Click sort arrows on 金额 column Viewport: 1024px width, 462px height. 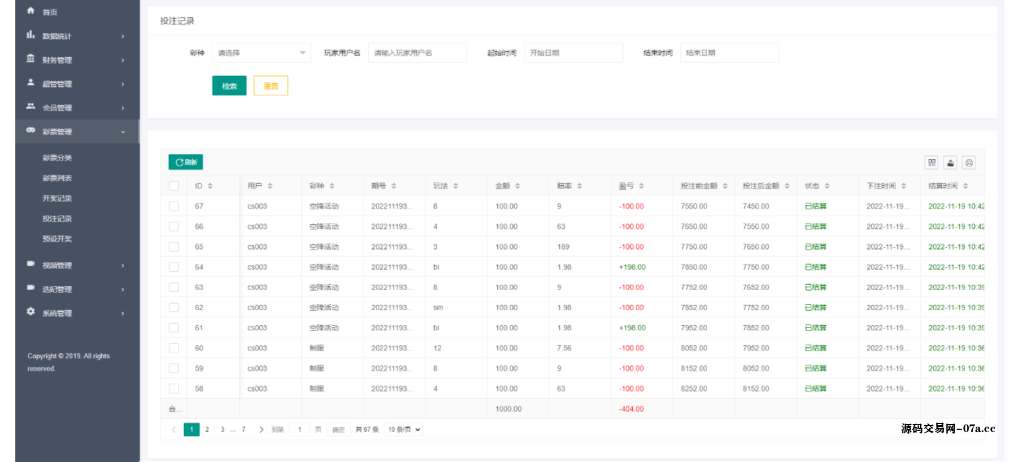(518, 186)
